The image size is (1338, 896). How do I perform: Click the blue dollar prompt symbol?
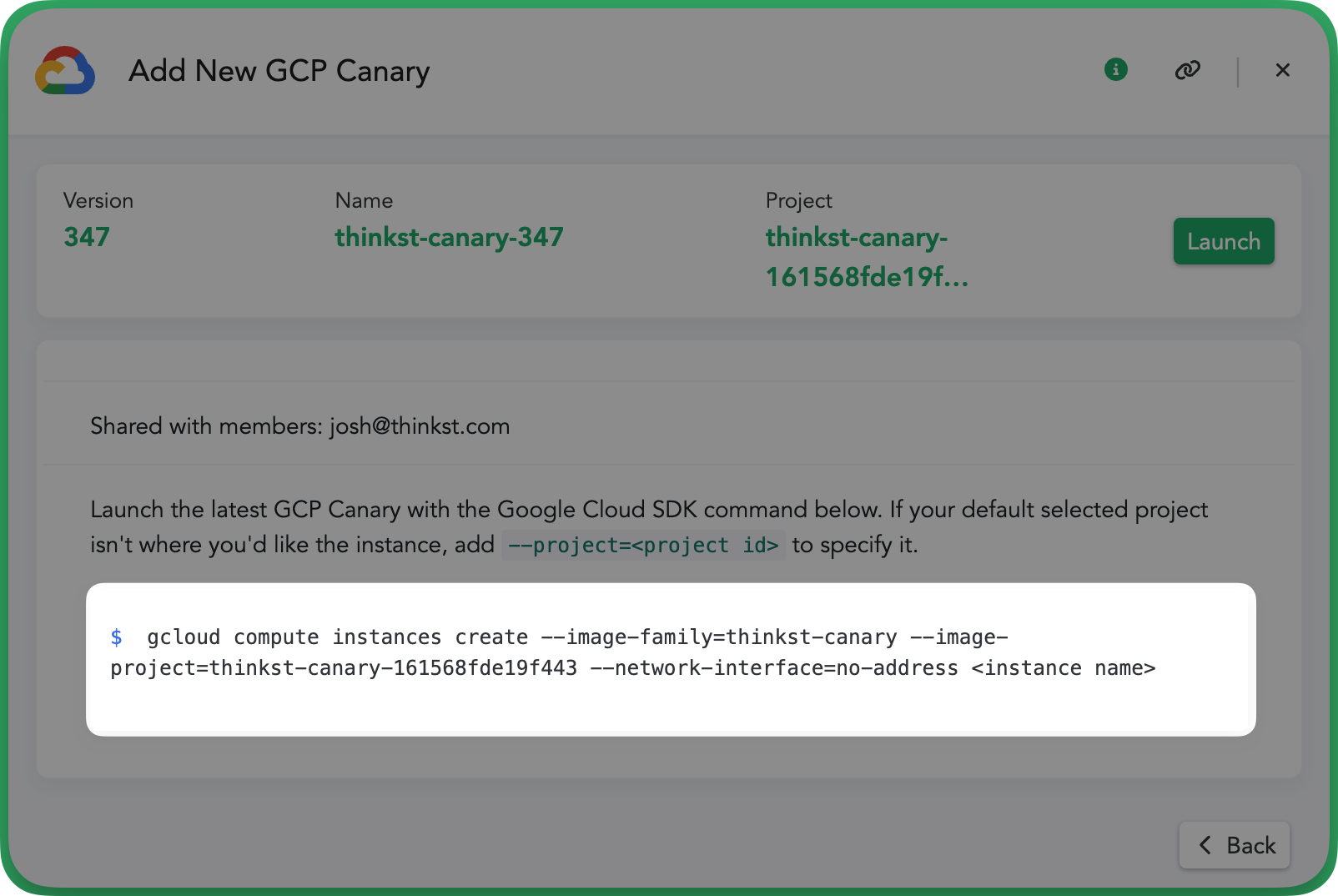point(116,637)
